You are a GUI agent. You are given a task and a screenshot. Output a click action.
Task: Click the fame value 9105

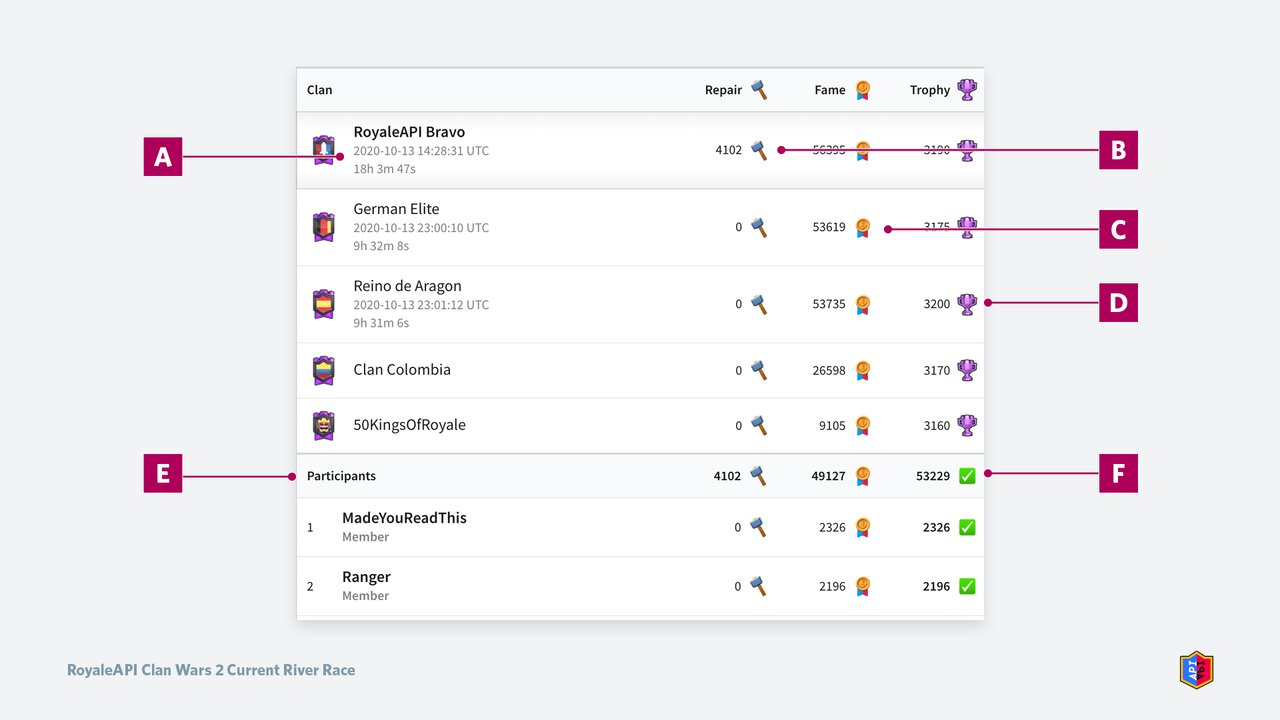[832, 425]
